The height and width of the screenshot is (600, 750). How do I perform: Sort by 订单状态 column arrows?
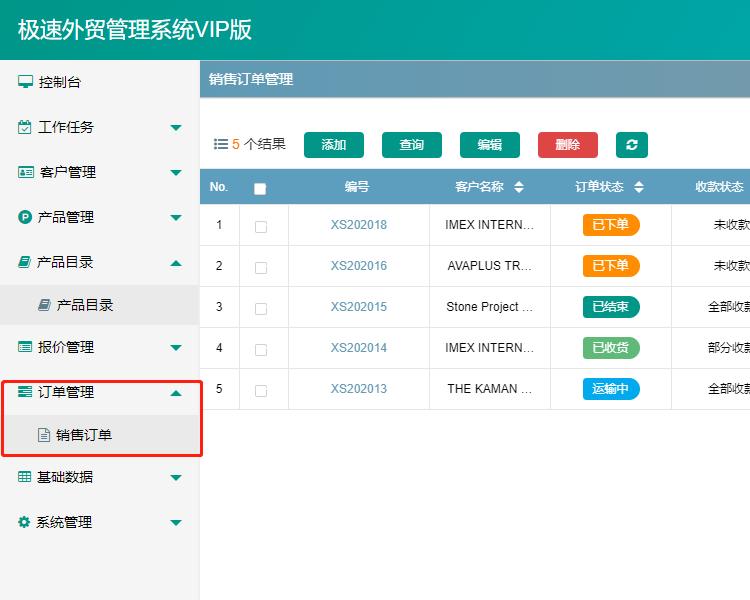pyautogui.click(x=639, y=187)
